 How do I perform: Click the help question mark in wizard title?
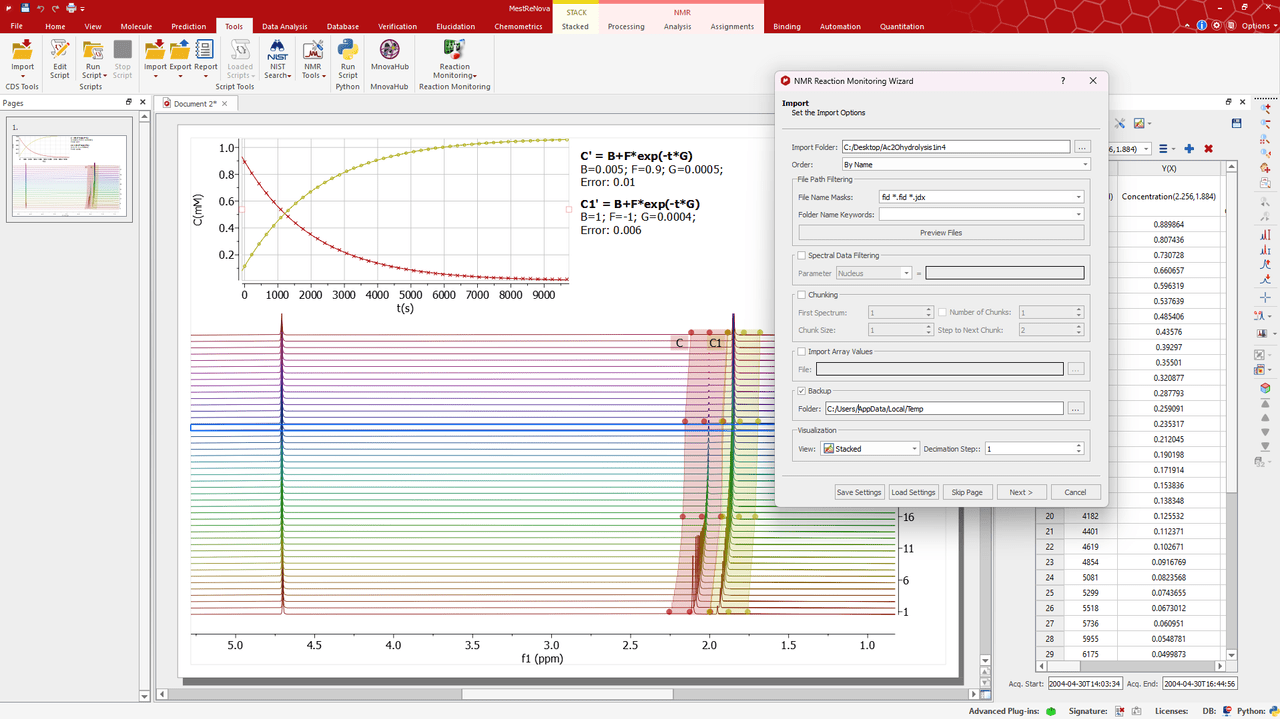[x=1062, y=81]
